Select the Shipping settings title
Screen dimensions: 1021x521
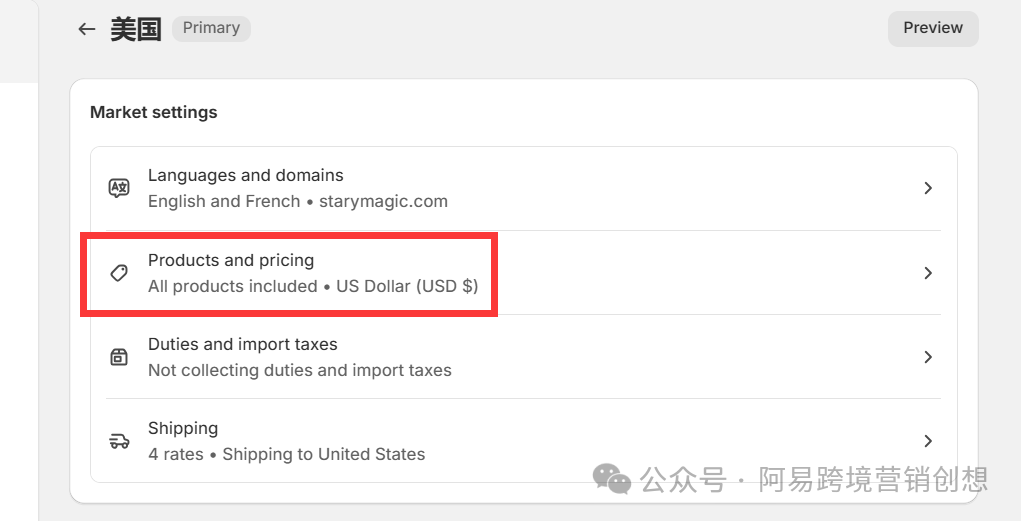tap(183, 428)
